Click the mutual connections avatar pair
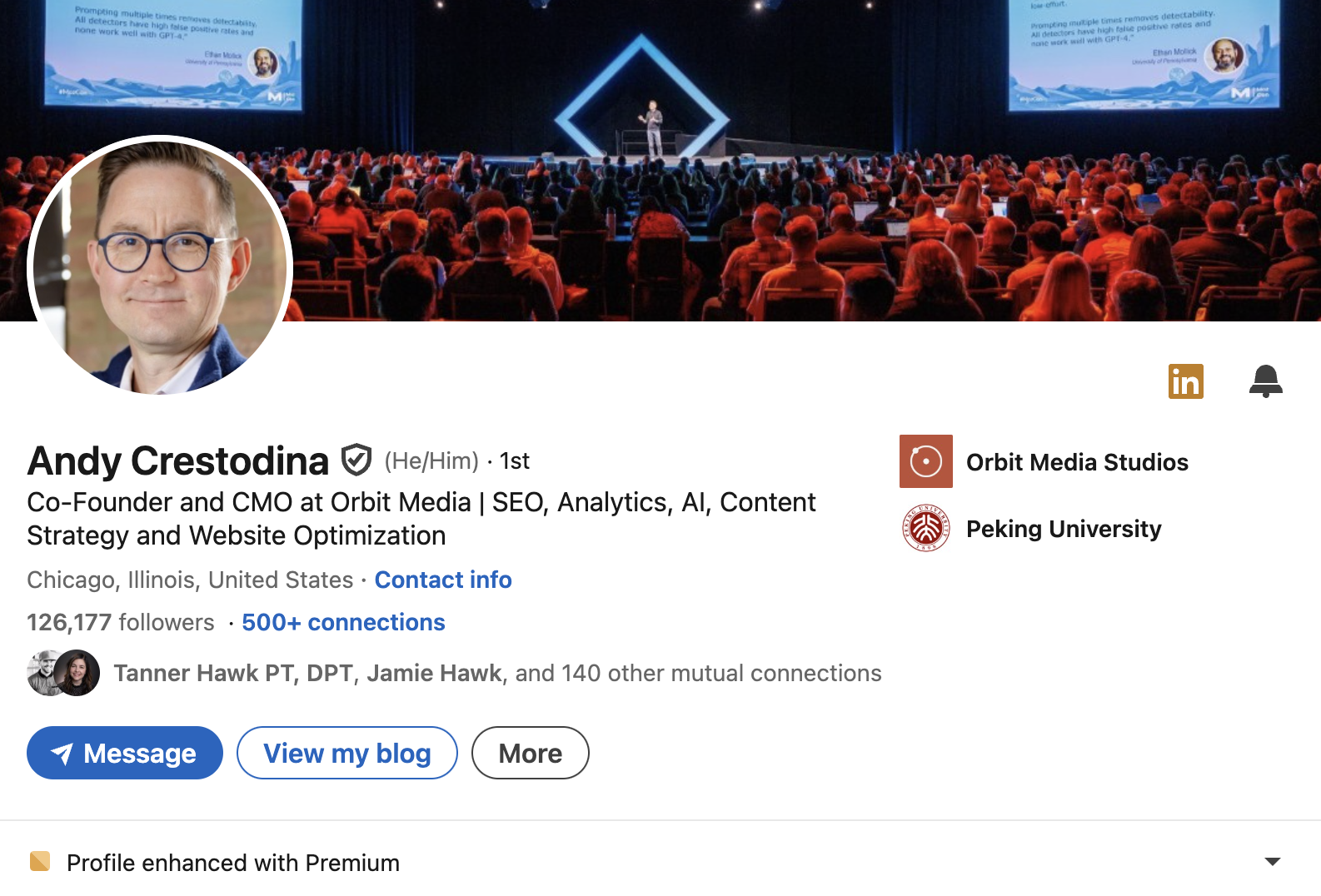The width and height of the screenshot is (1321, 896). pos(63,673)
